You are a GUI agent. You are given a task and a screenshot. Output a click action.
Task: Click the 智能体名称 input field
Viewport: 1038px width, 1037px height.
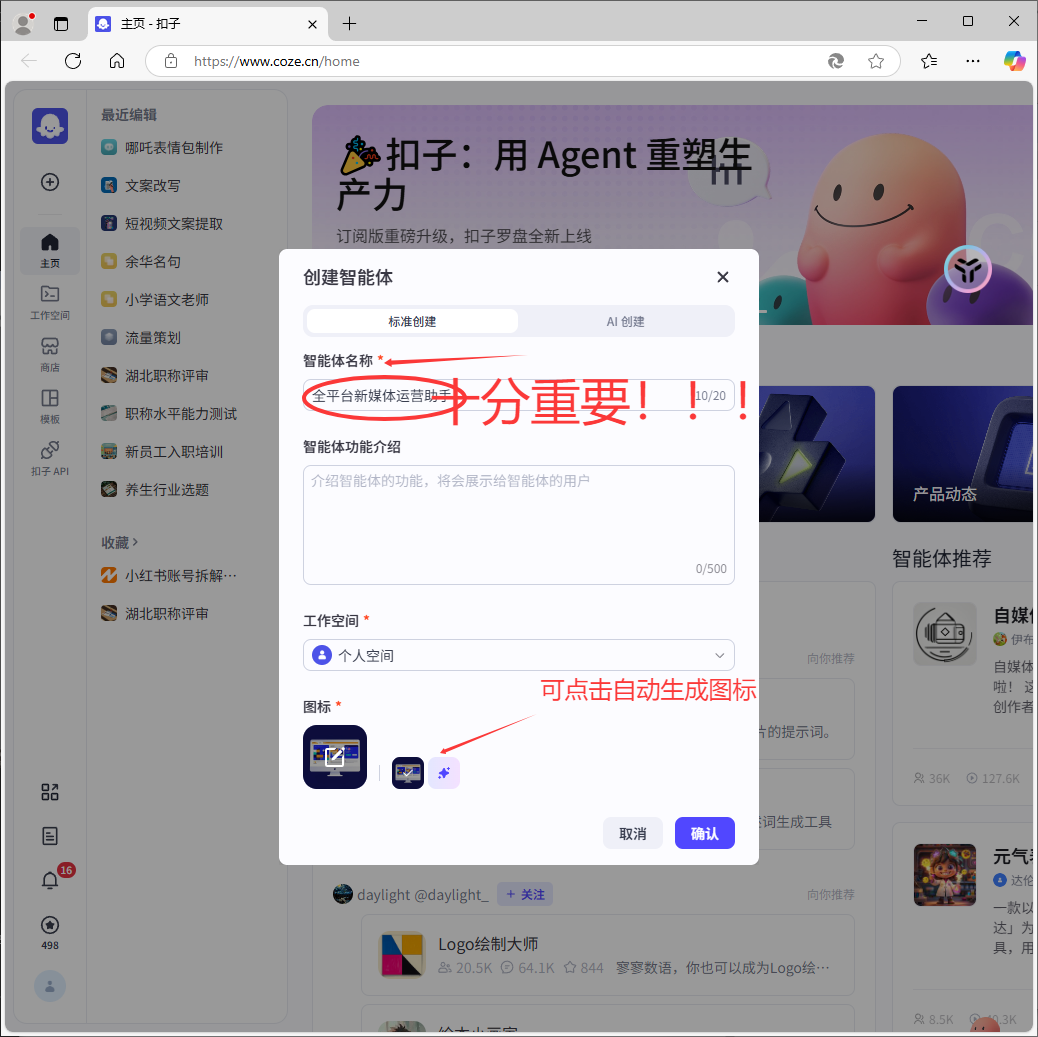tap(519, 395)
